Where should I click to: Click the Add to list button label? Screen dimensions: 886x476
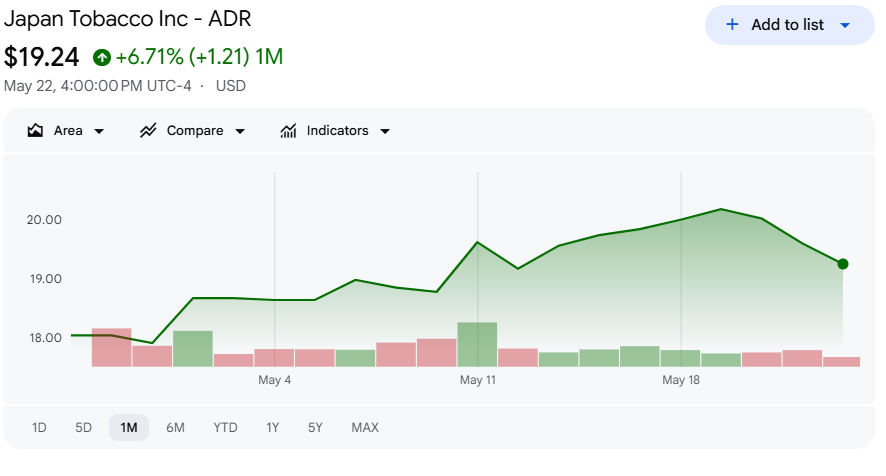click(x=787, y=25)
